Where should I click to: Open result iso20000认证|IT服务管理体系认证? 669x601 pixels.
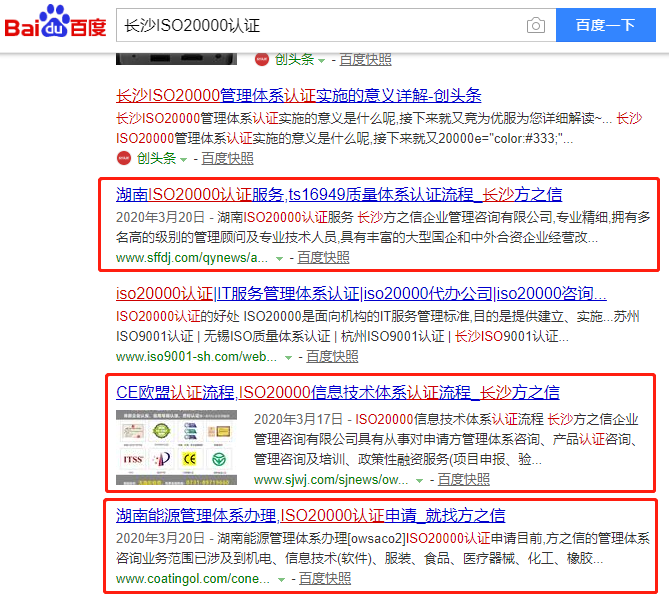(361, 293)
